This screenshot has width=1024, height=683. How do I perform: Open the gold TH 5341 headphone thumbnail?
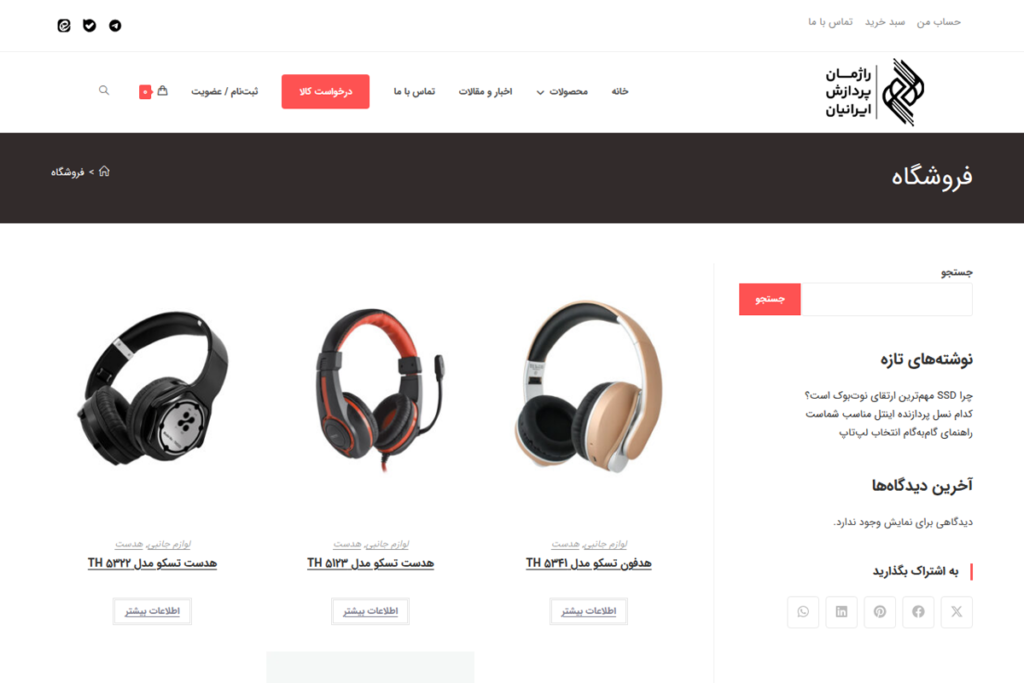588,387
